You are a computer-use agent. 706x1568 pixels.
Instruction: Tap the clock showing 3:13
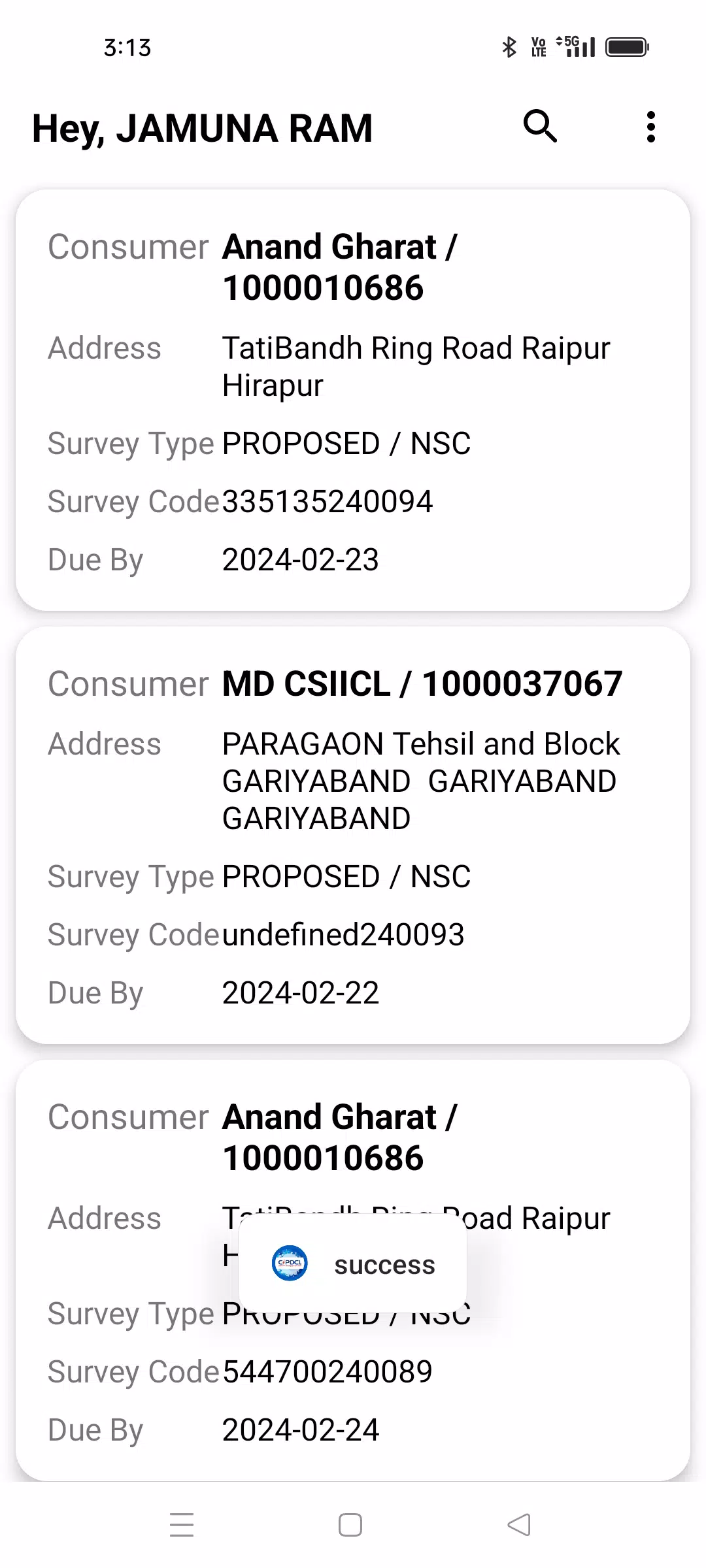point(127,48)
